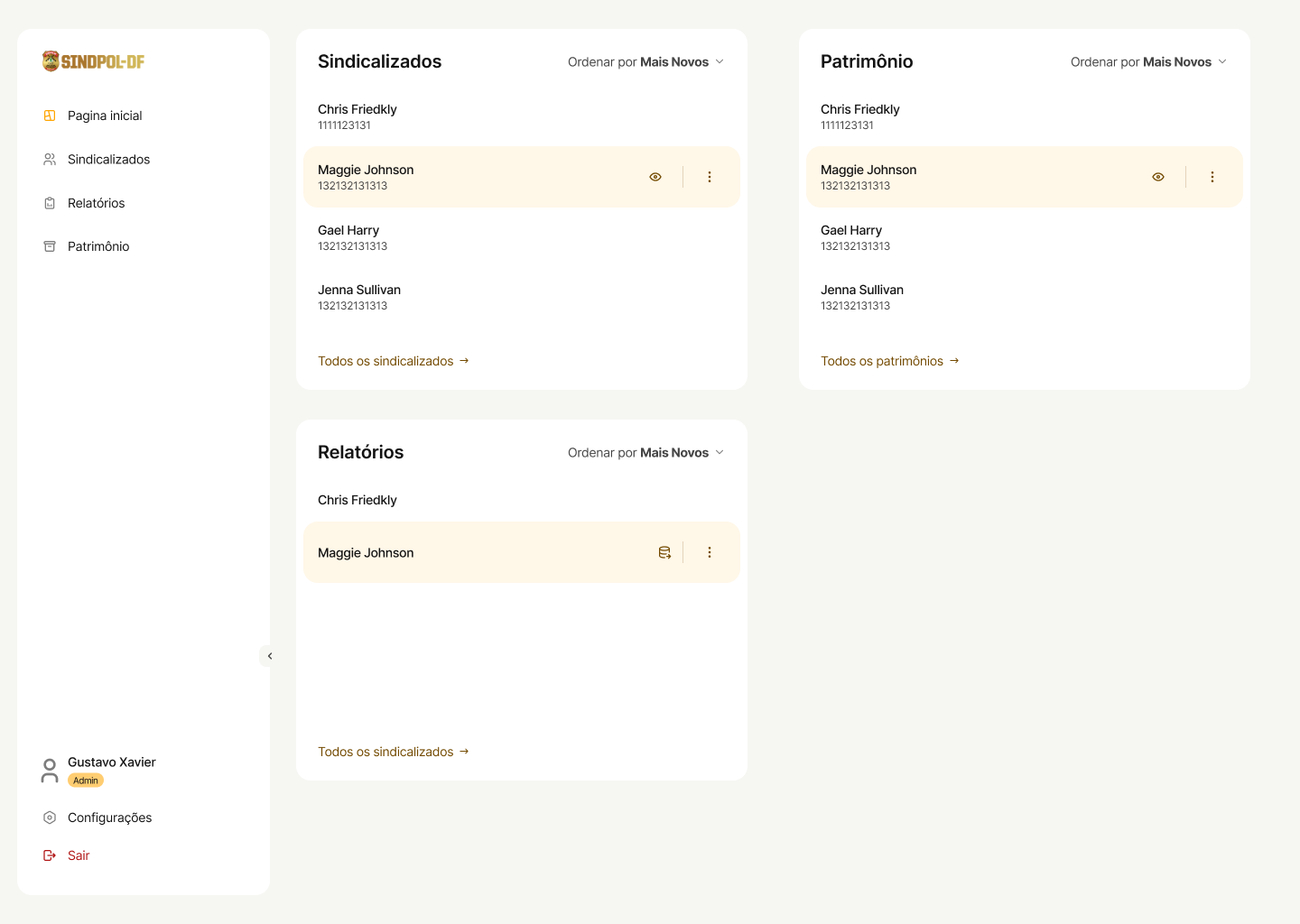Click Gustavo Xavier profile name
The height and width of the screenshot is (924, 1300).
tap(112, 762)
